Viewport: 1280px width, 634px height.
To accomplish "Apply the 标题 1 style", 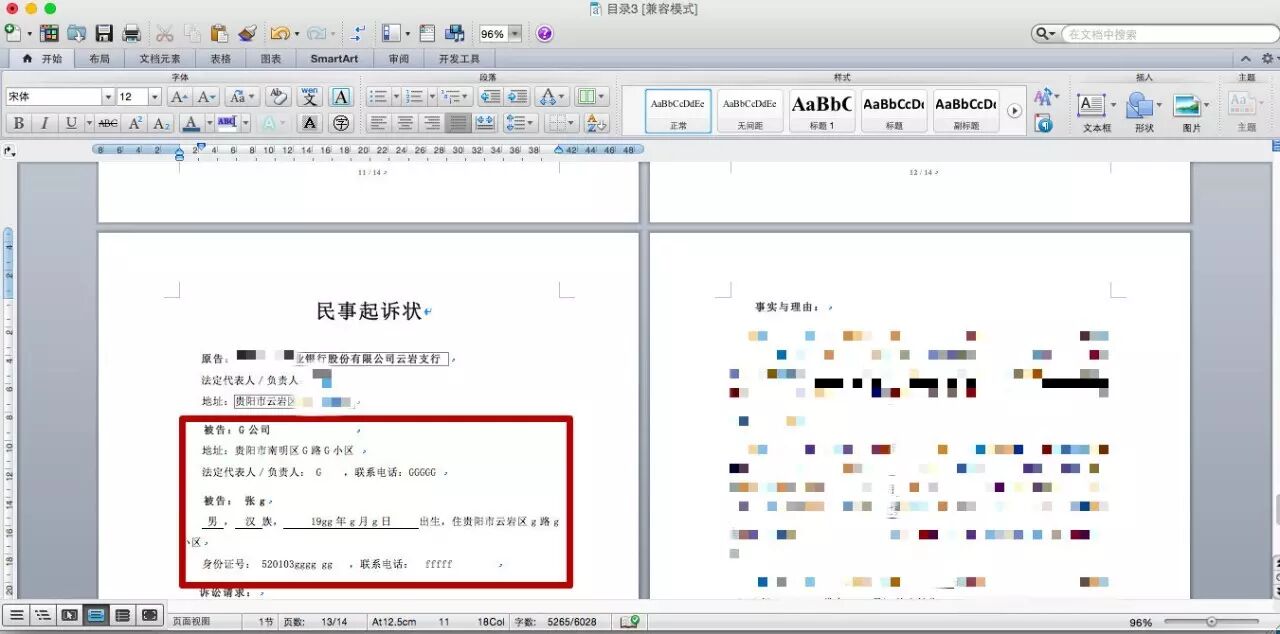I will point(822,110).
